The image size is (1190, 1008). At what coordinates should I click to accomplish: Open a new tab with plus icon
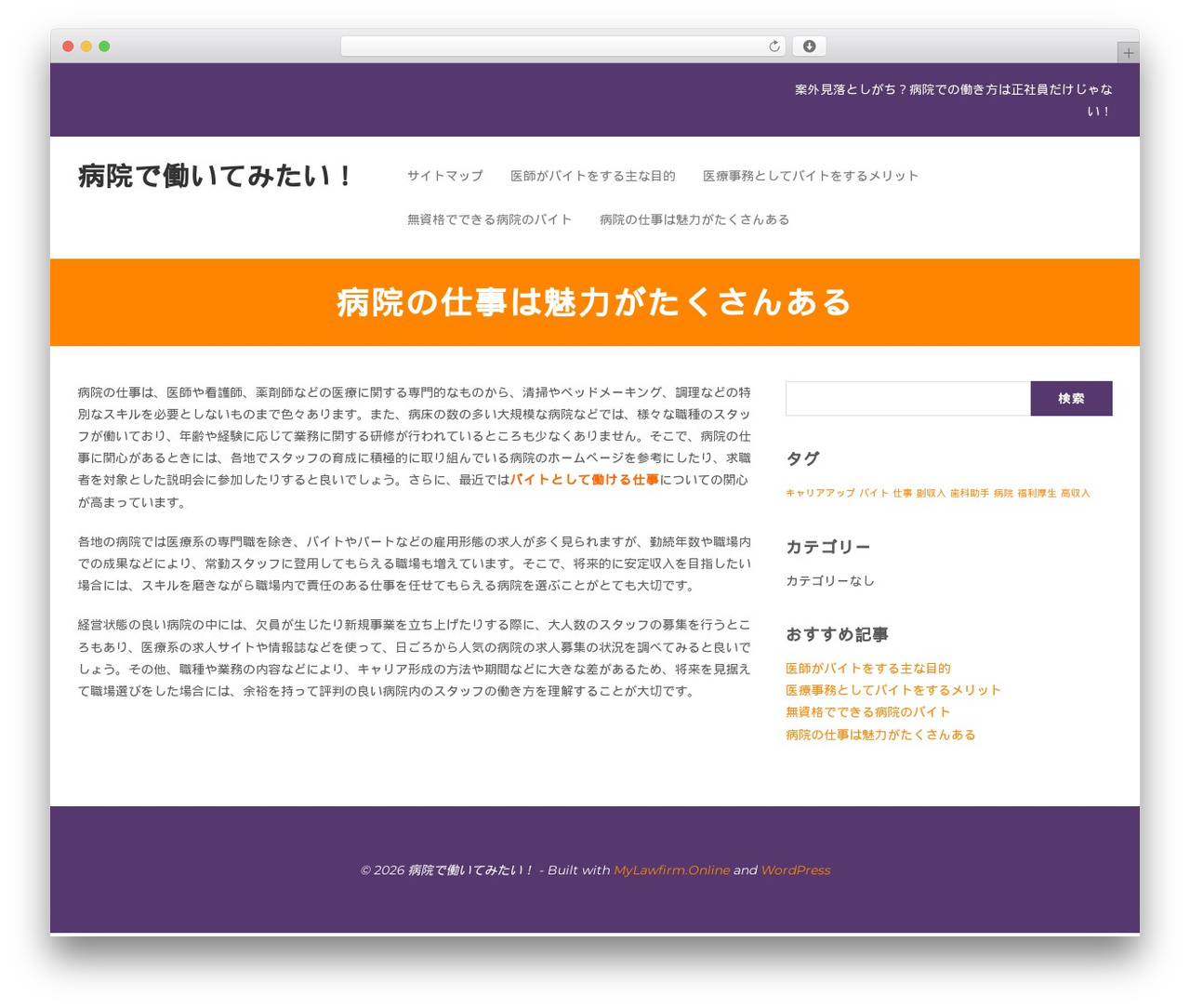click(x=1128, y=53)
